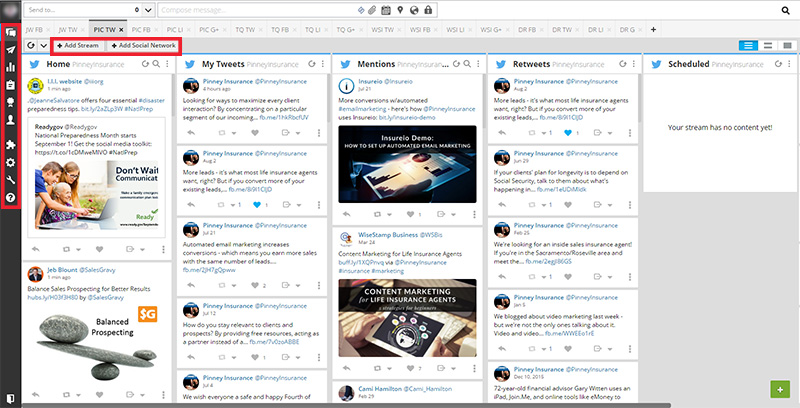Select the standard stream view toggle
Image resolution: width=800 pixels, height=408 pixels.
coord(748,45)
